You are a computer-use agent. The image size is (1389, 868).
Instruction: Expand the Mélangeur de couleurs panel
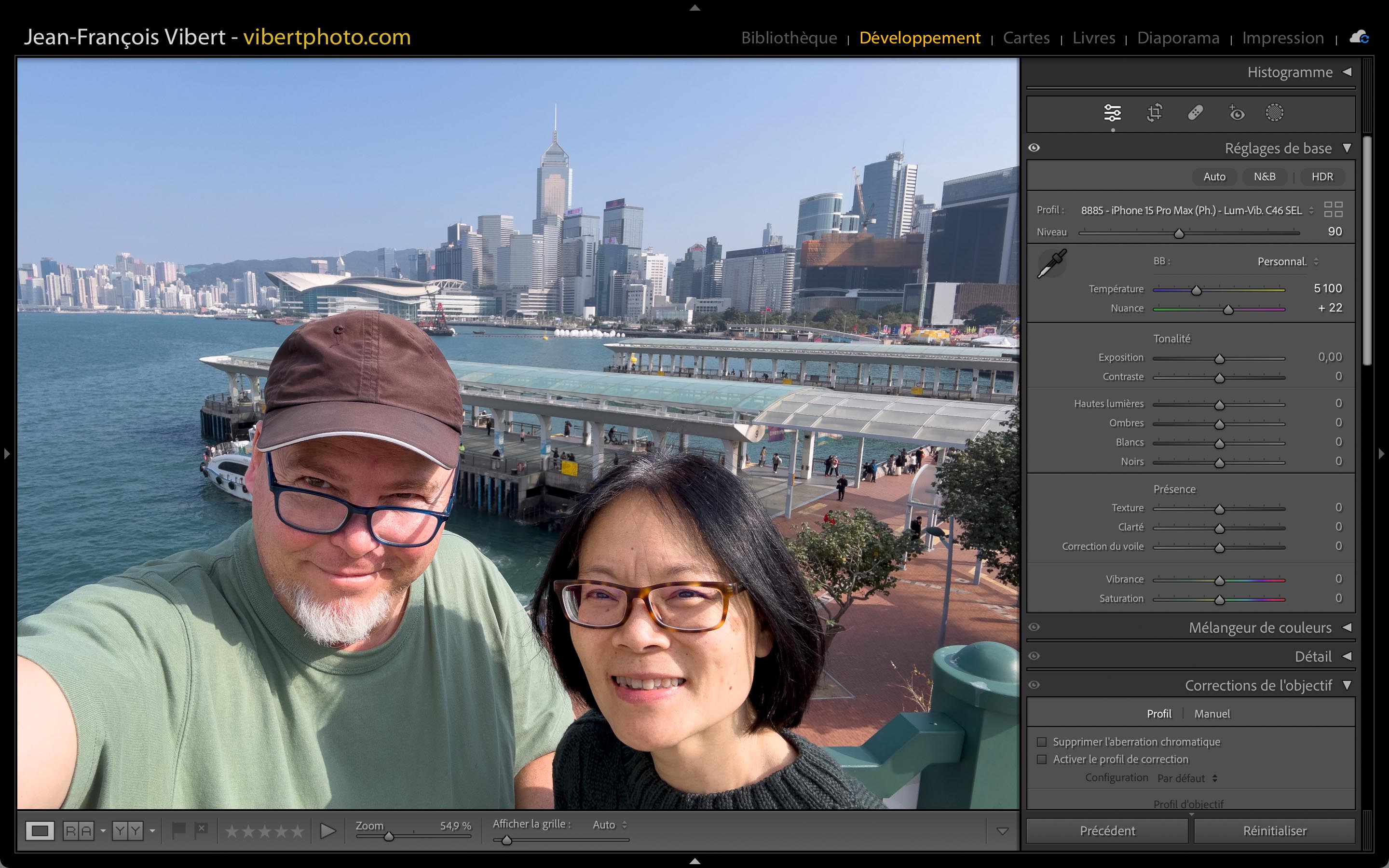click(x=1347, y=627)
